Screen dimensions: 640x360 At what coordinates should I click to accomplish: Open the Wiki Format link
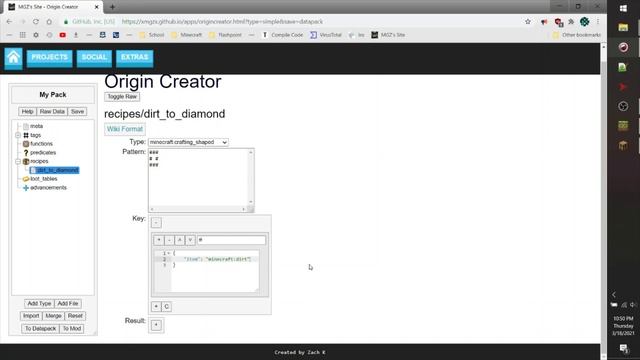click(125, 129)
